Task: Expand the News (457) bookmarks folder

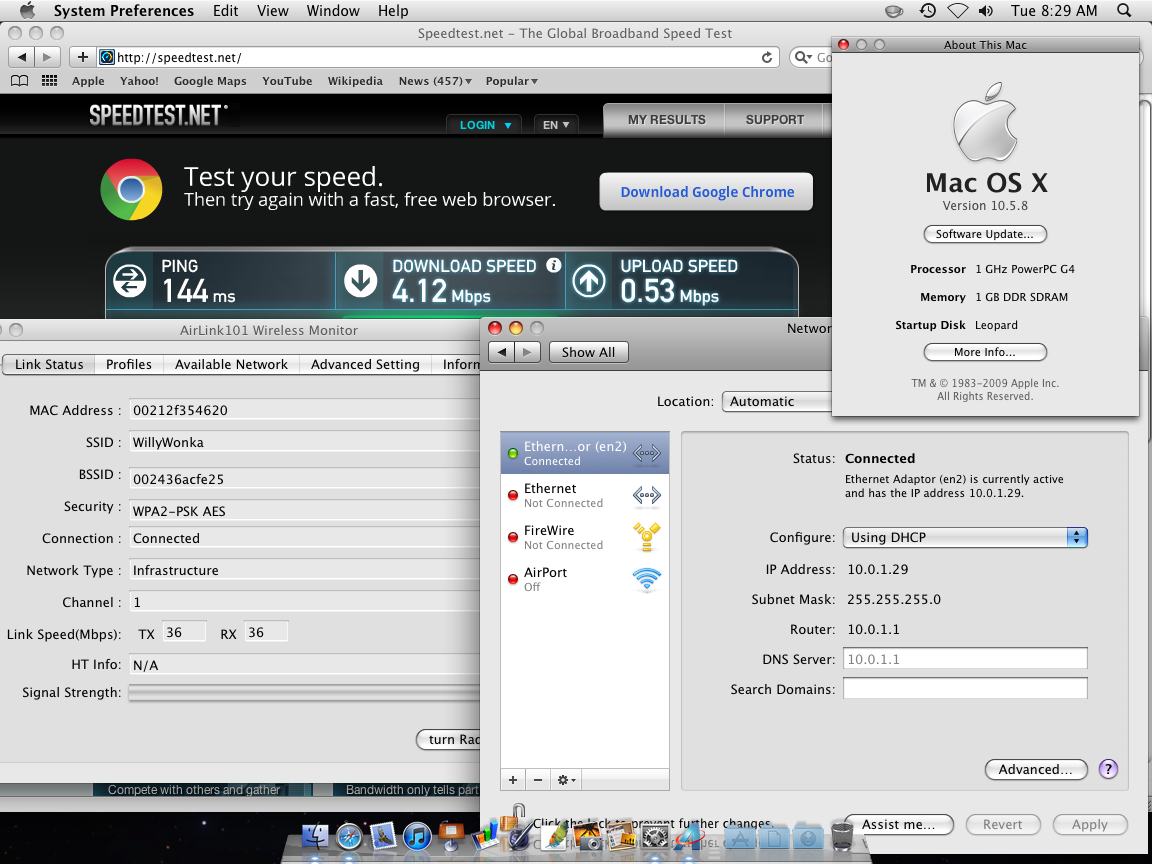Action: click(435, 81)
